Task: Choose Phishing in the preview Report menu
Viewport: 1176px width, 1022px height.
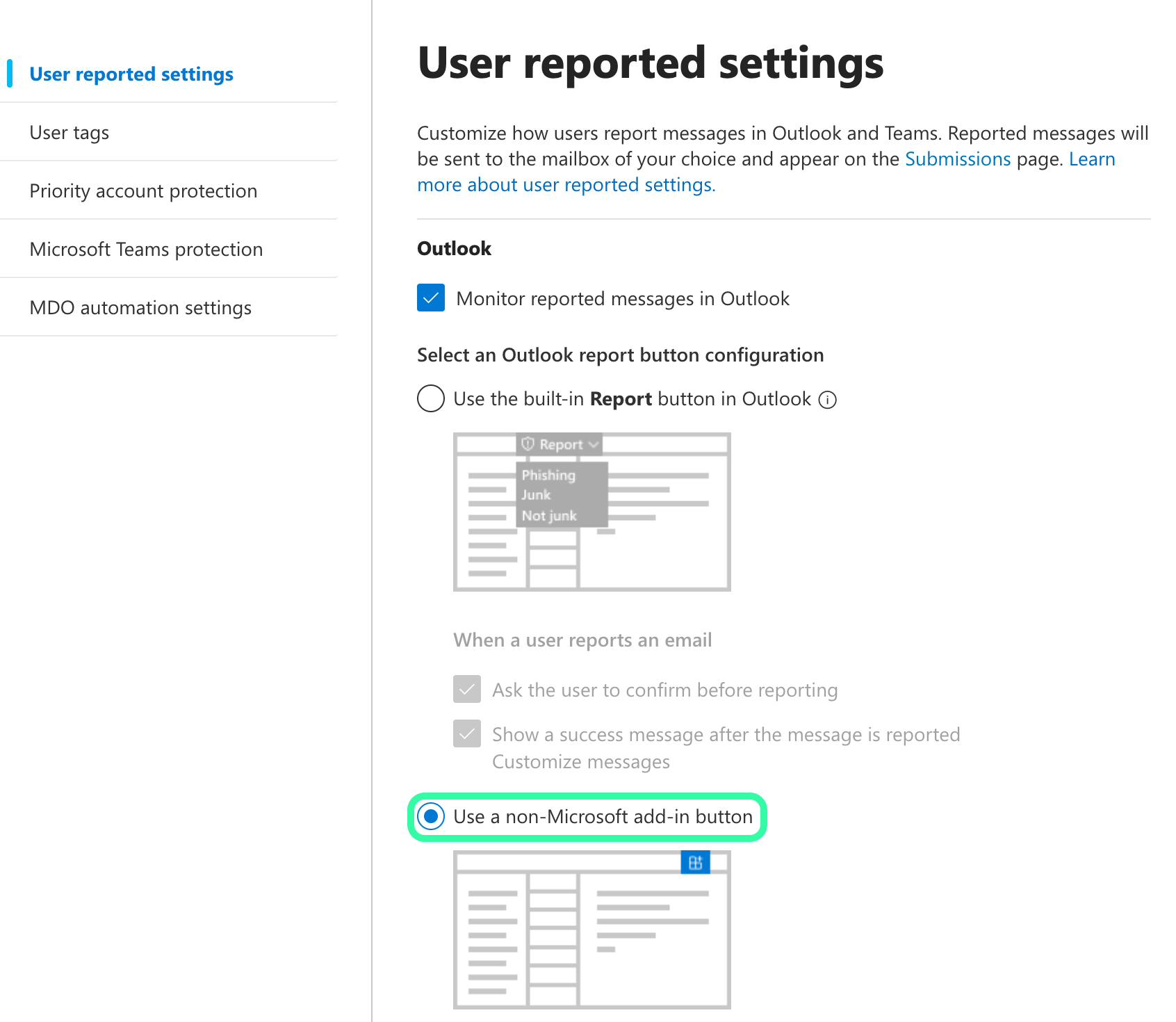Action: (x=548, y=476)
